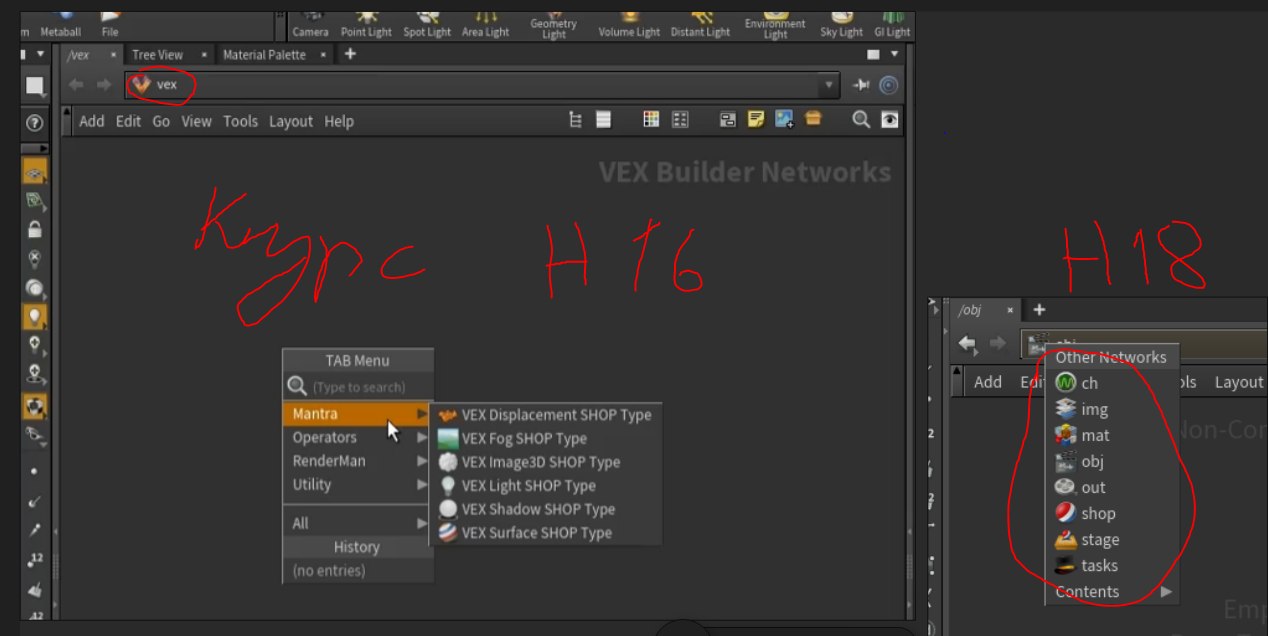Open the Edit menu in VEX network

[128, 121]
